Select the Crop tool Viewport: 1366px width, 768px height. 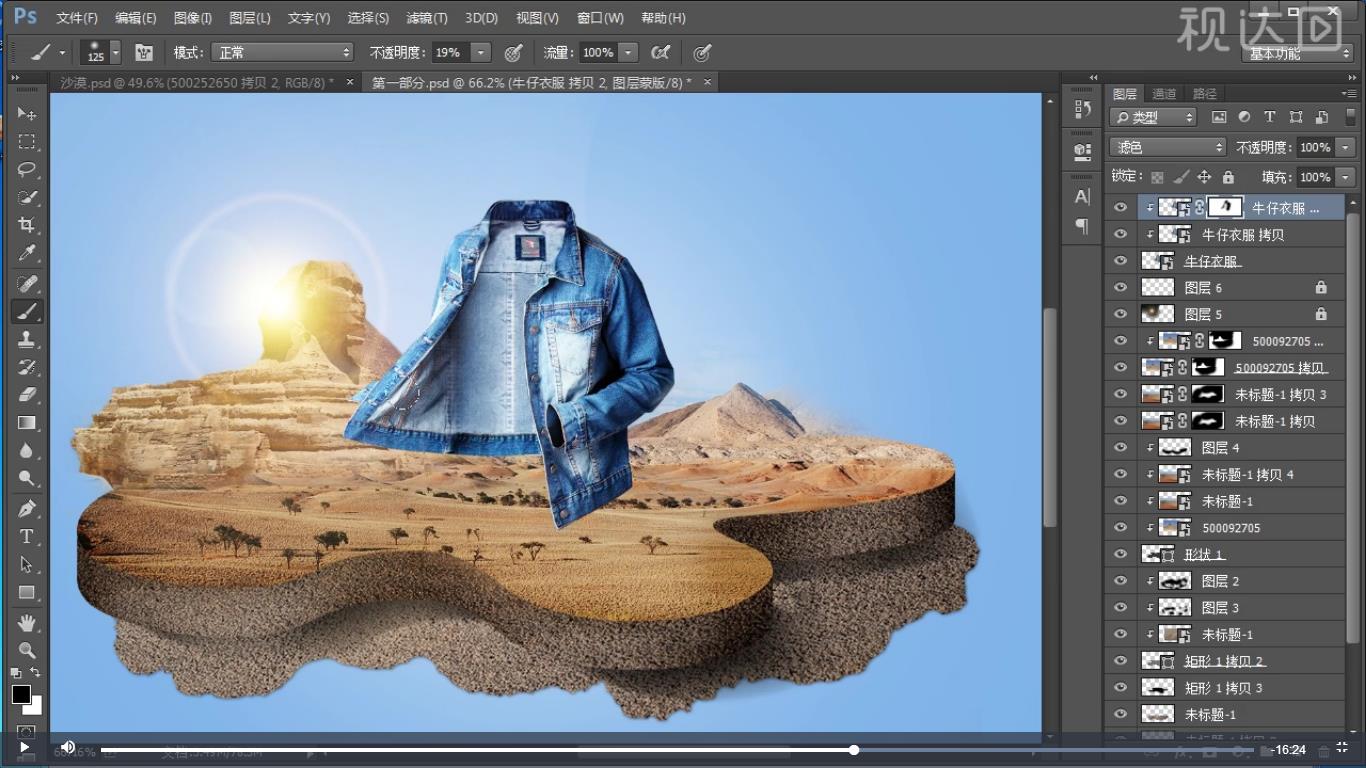[27, 225]
